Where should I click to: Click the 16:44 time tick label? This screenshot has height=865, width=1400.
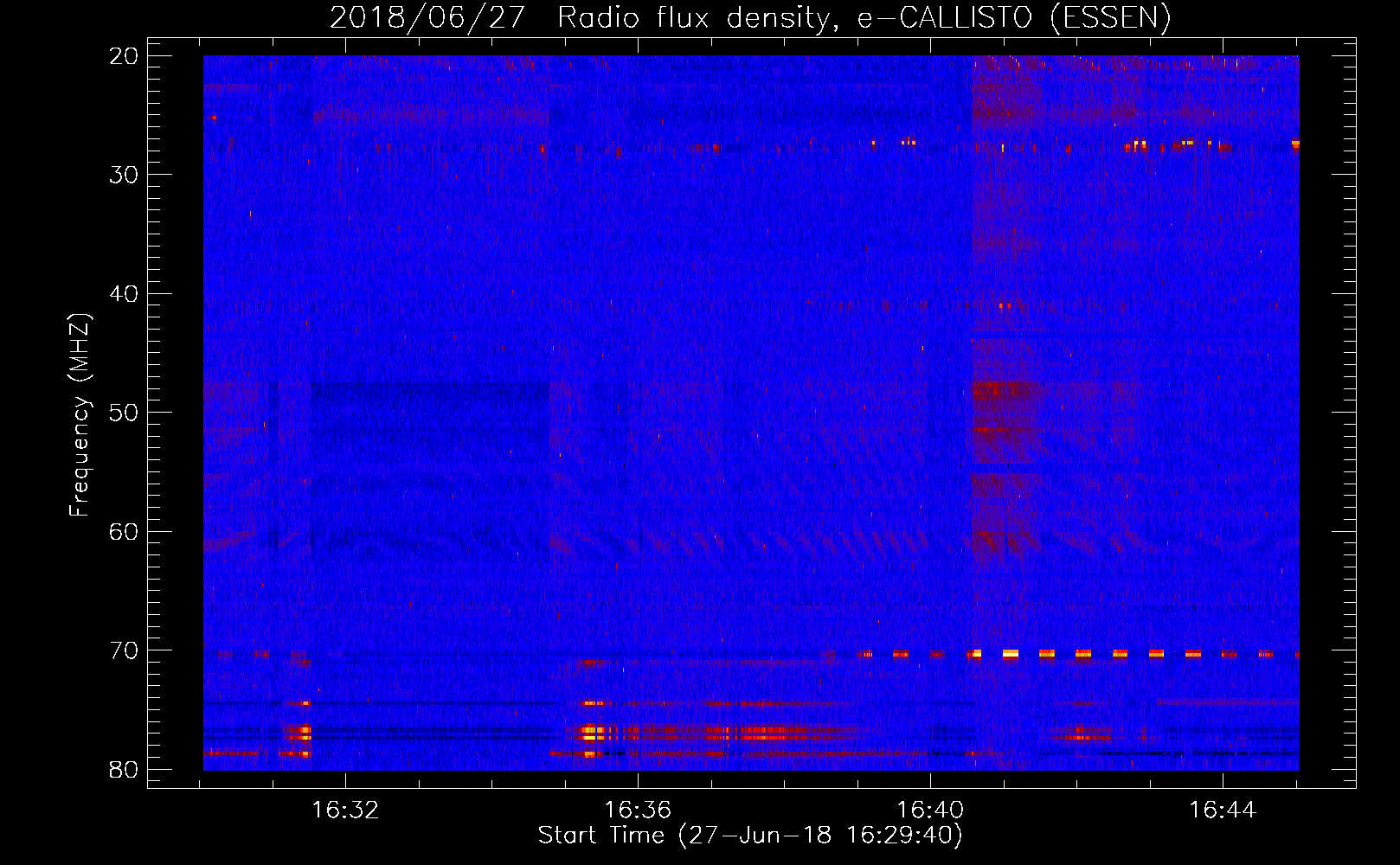[x=1223, y=811]
